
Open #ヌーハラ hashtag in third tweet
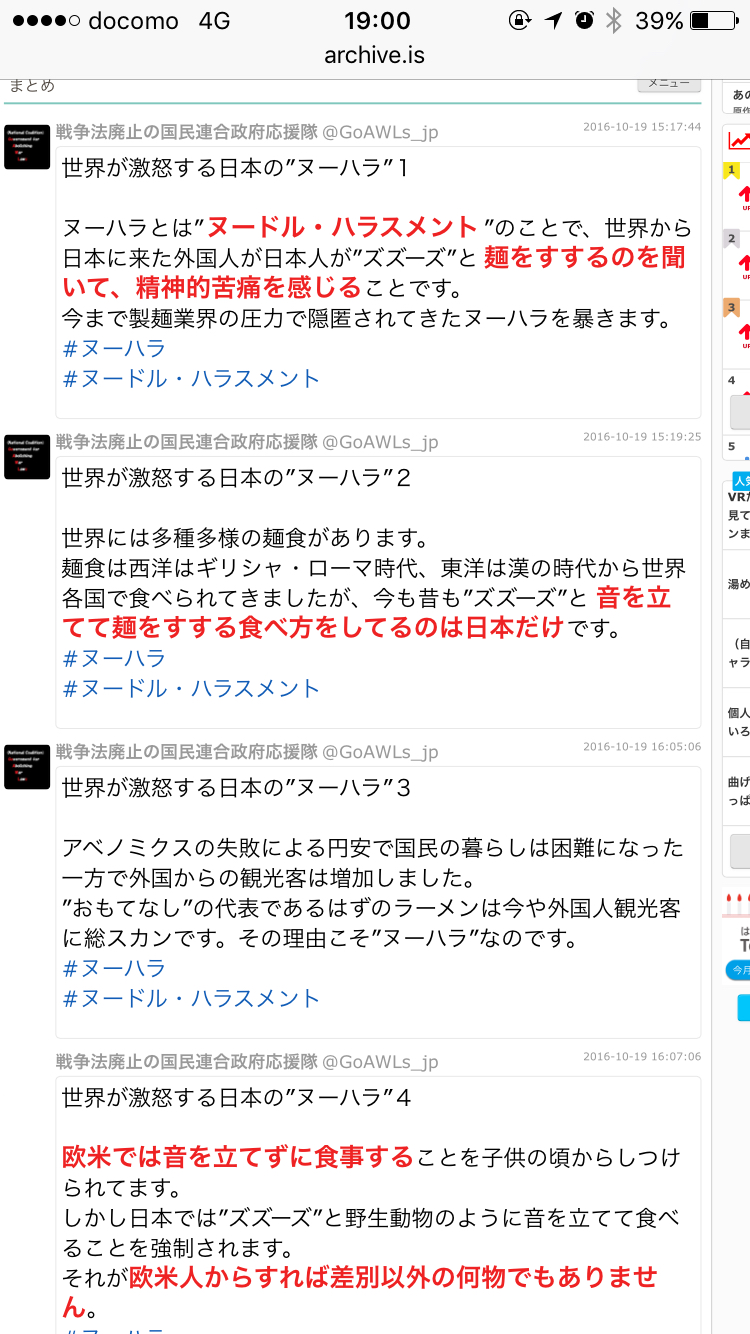(114, 969)
